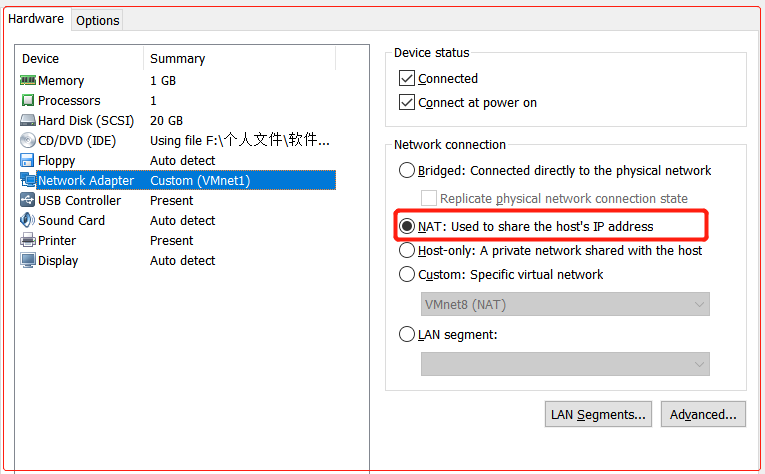Viewport: 765px width, 474px height.
Task: Toggle Replicate physical network connection state
Action: [x=428, y=198]
